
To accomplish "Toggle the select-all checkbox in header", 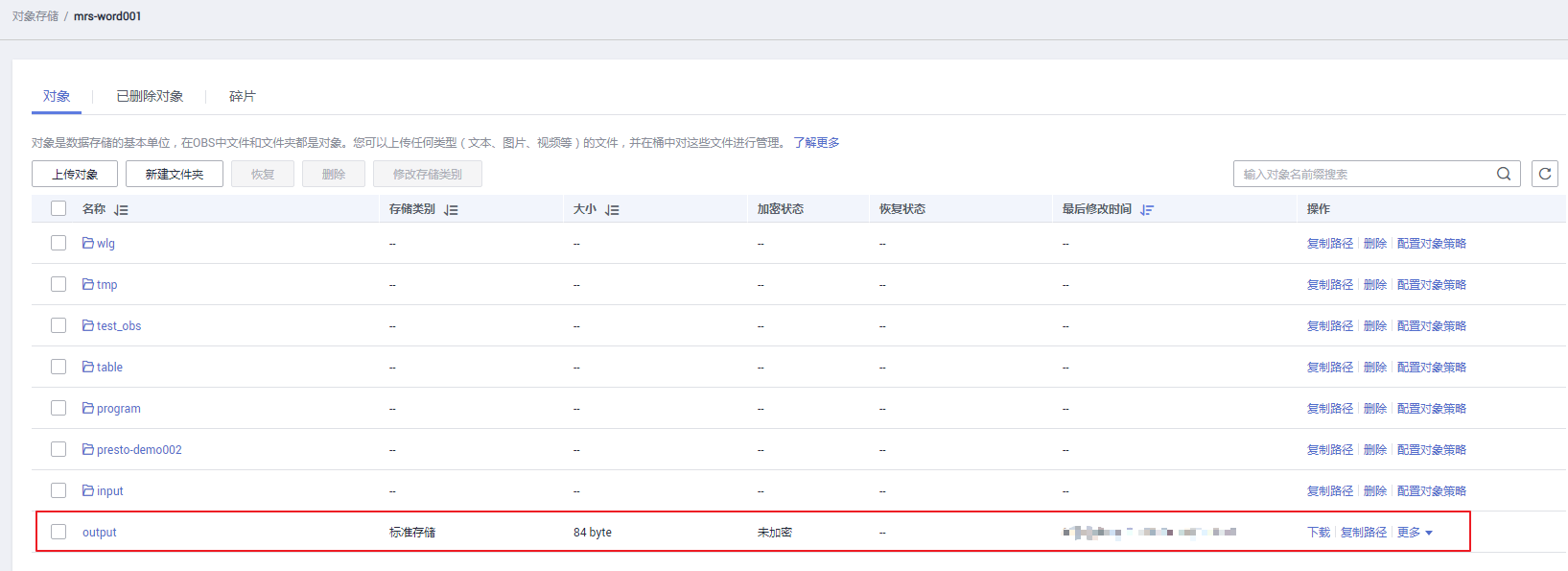I will click(59, 208).
